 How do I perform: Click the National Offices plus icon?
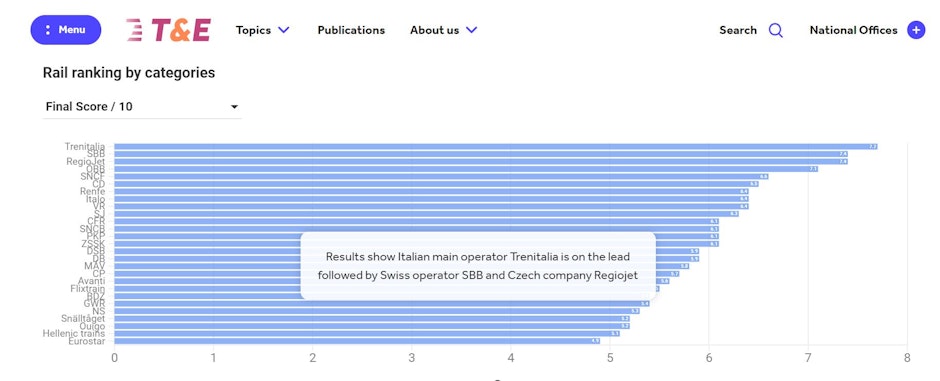(916, 30)
